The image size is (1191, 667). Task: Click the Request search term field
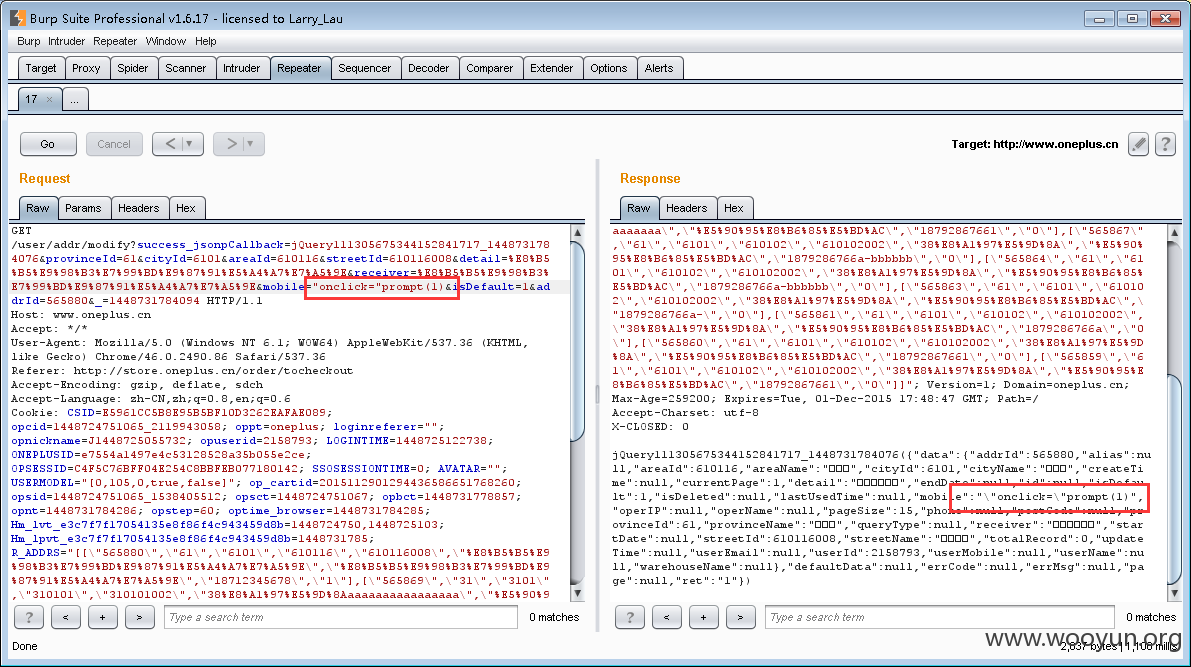coord(341,617)
